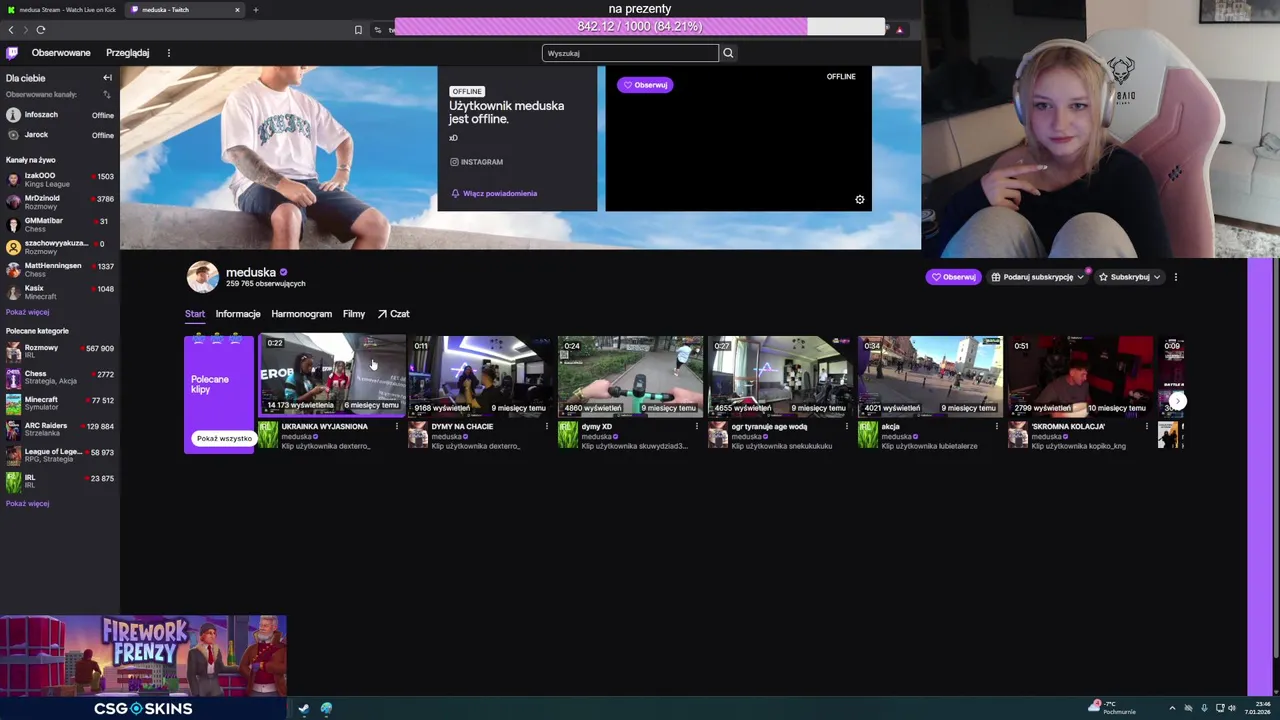Click the search magnifier icon
The width and height of the screenshot is (1280, 720).
coord(728,53)
